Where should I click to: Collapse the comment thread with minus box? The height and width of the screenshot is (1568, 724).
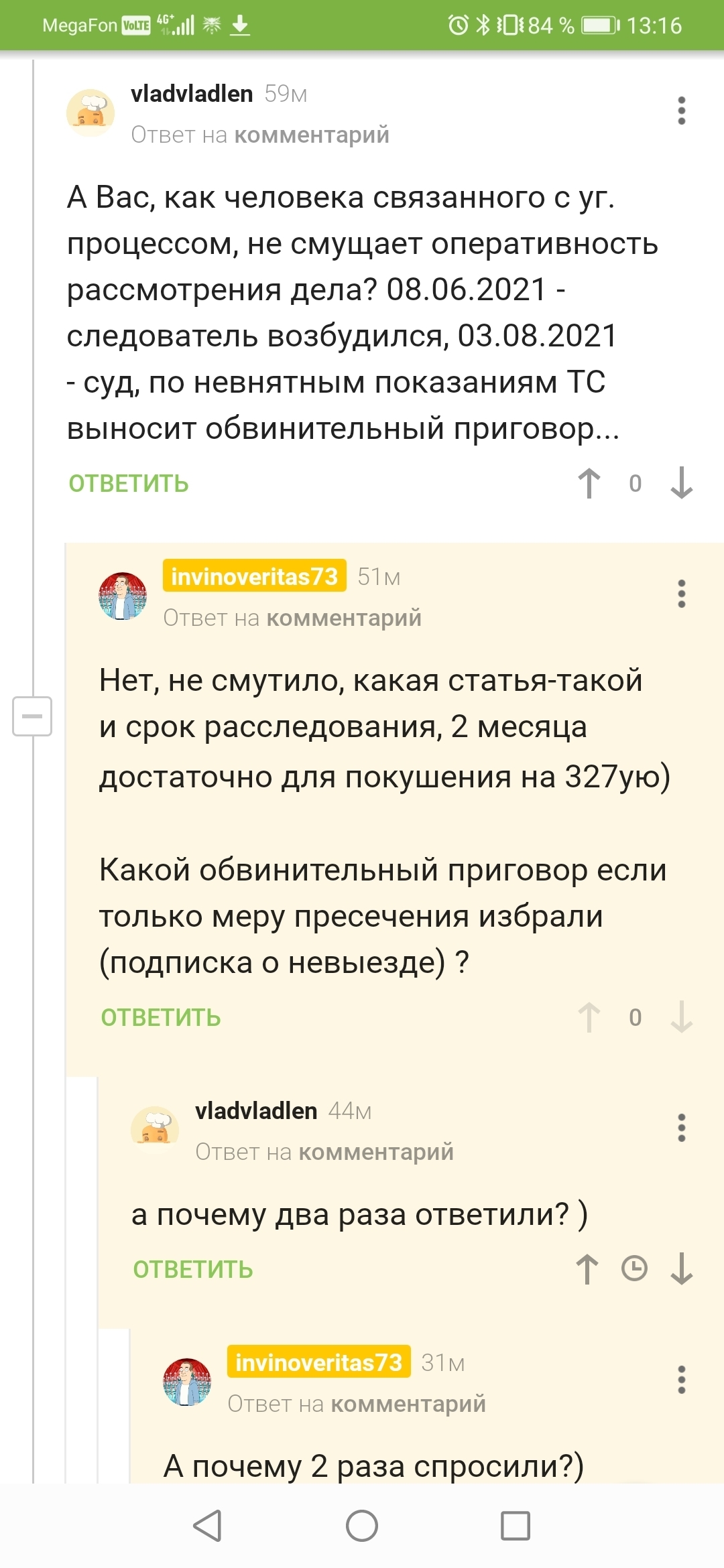tap(32, 716)
